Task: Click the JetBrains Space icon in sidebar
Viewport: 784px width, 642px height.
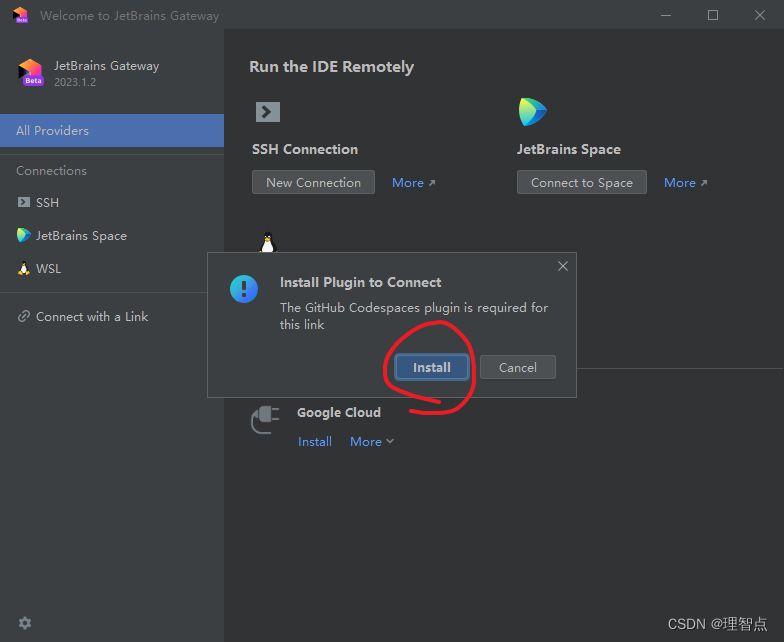Action: (x=24, y=235)
